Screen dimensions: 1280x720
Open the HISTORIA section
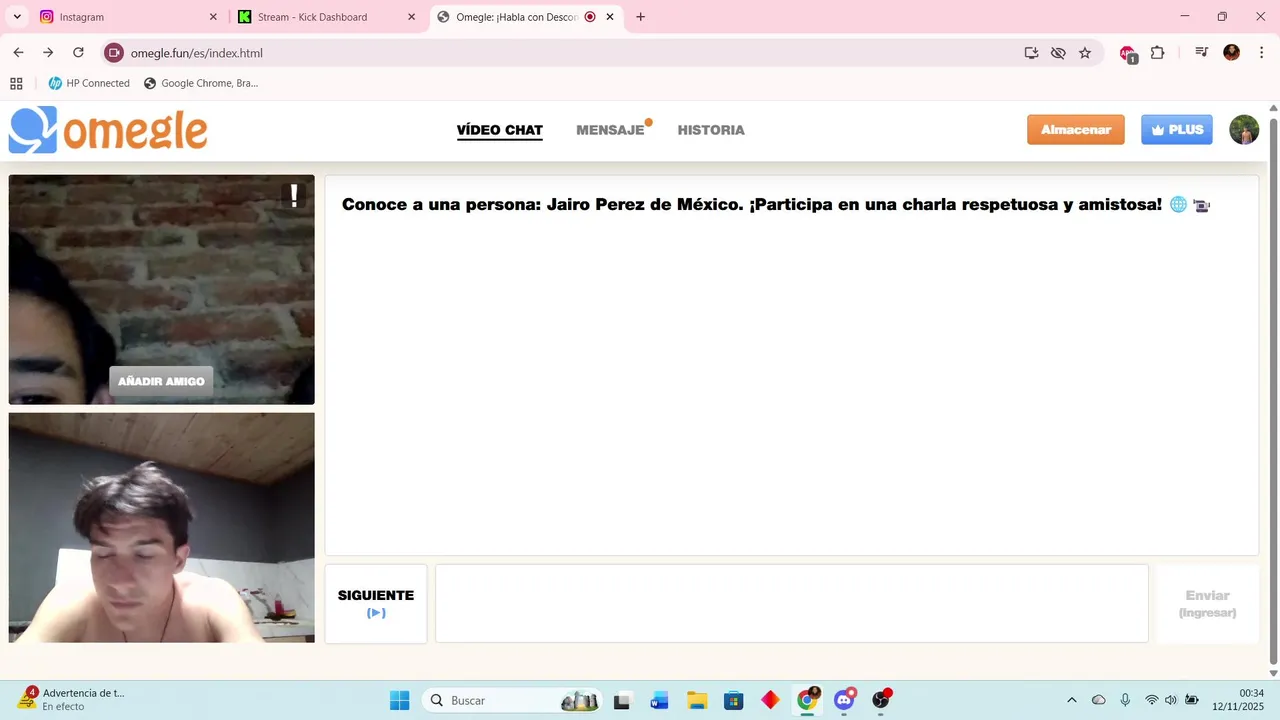click(x=711, y=130)
